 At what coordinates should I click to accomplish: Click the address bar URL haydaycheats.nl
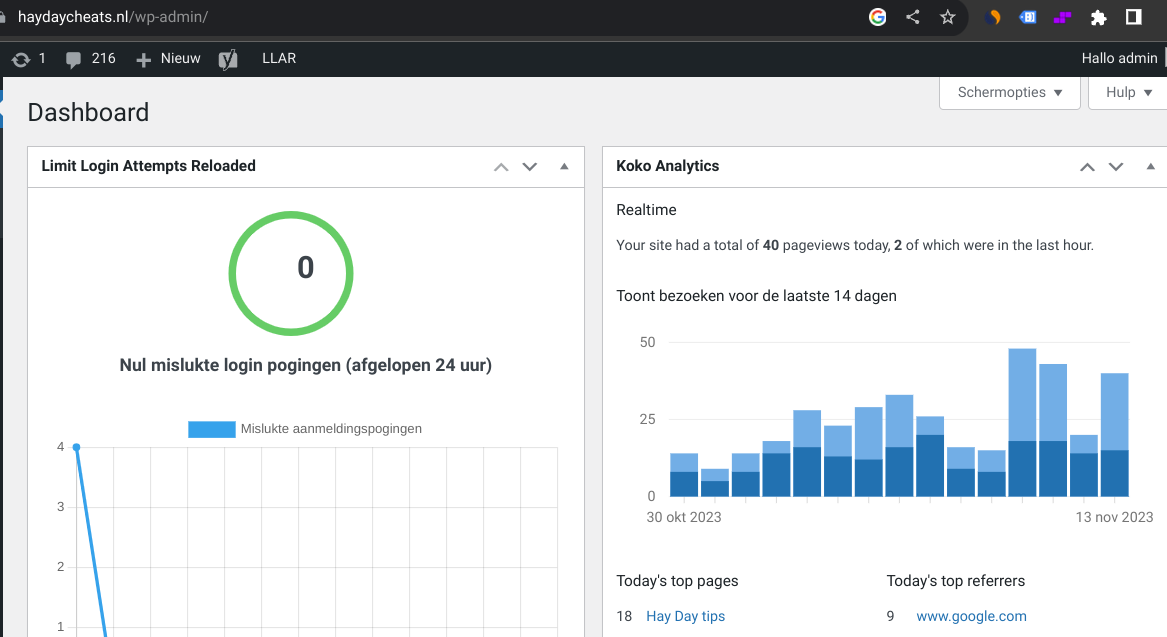coord(112,16)
